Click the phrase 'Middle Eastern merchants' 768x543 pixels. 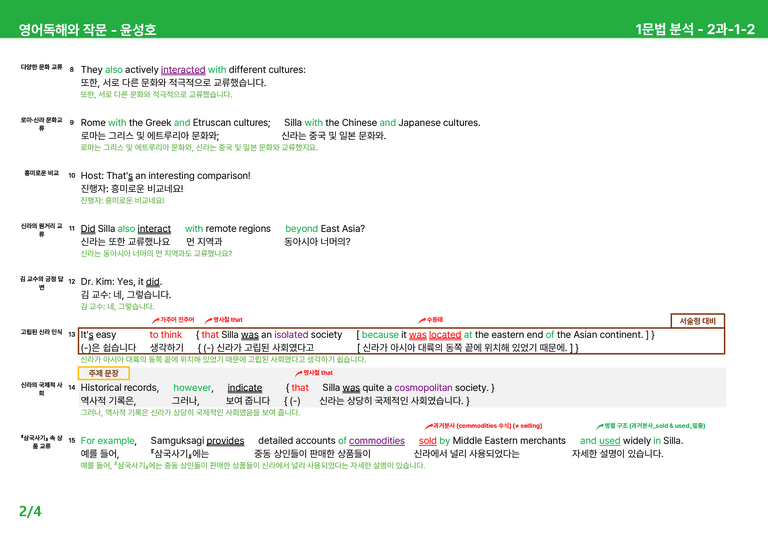coord(509,441)
